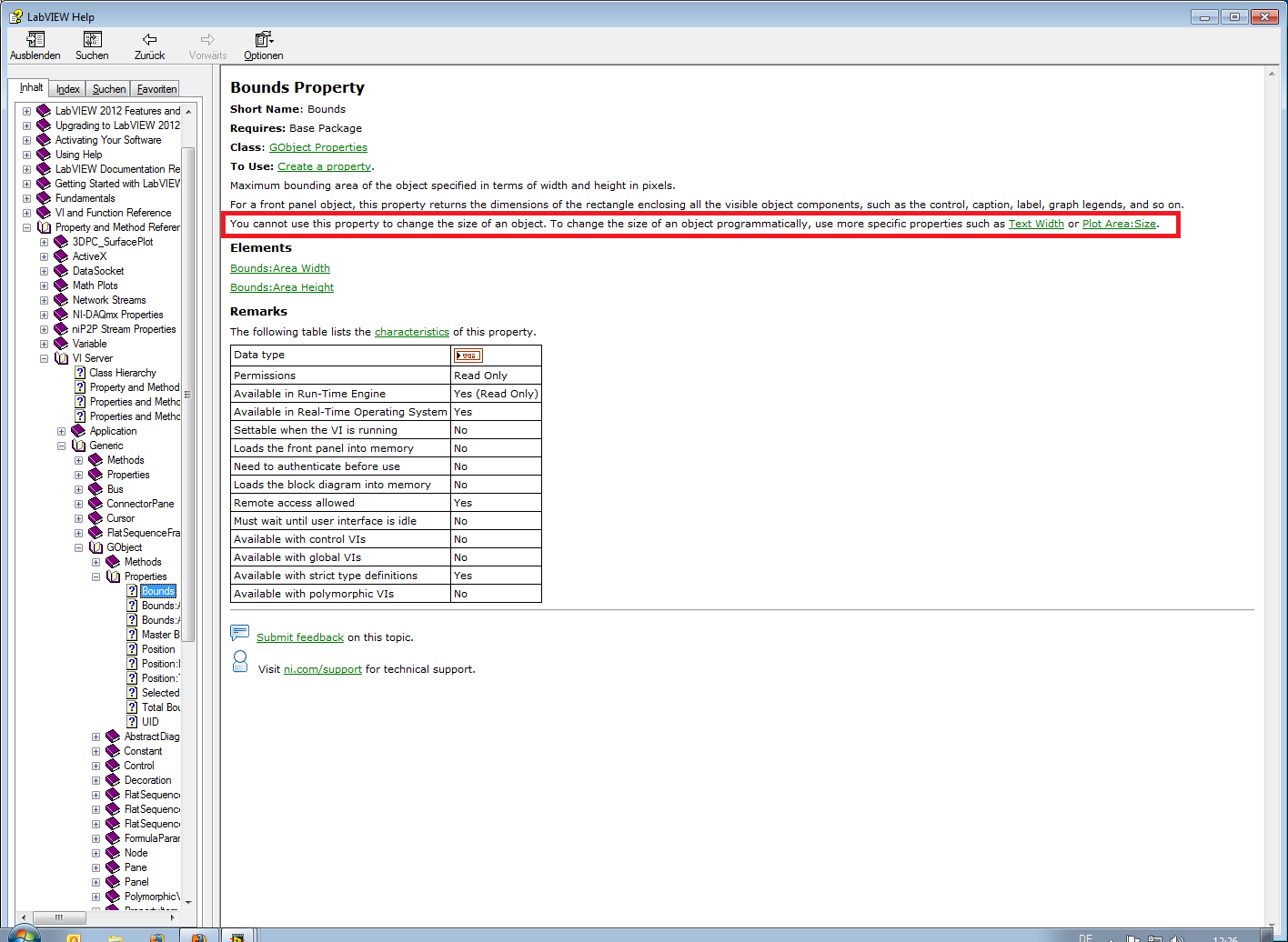Click the 3DPC_SurfacePlot book icon

[x=61, y=242]
